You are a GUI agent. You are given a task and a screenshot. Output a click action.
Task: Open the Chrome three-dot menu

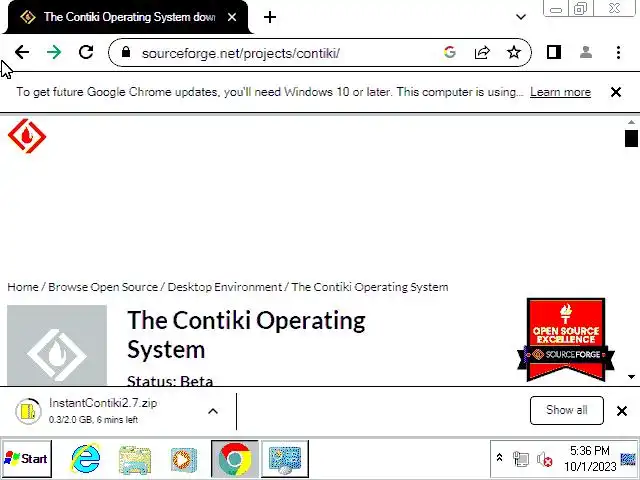click(618, 52)
